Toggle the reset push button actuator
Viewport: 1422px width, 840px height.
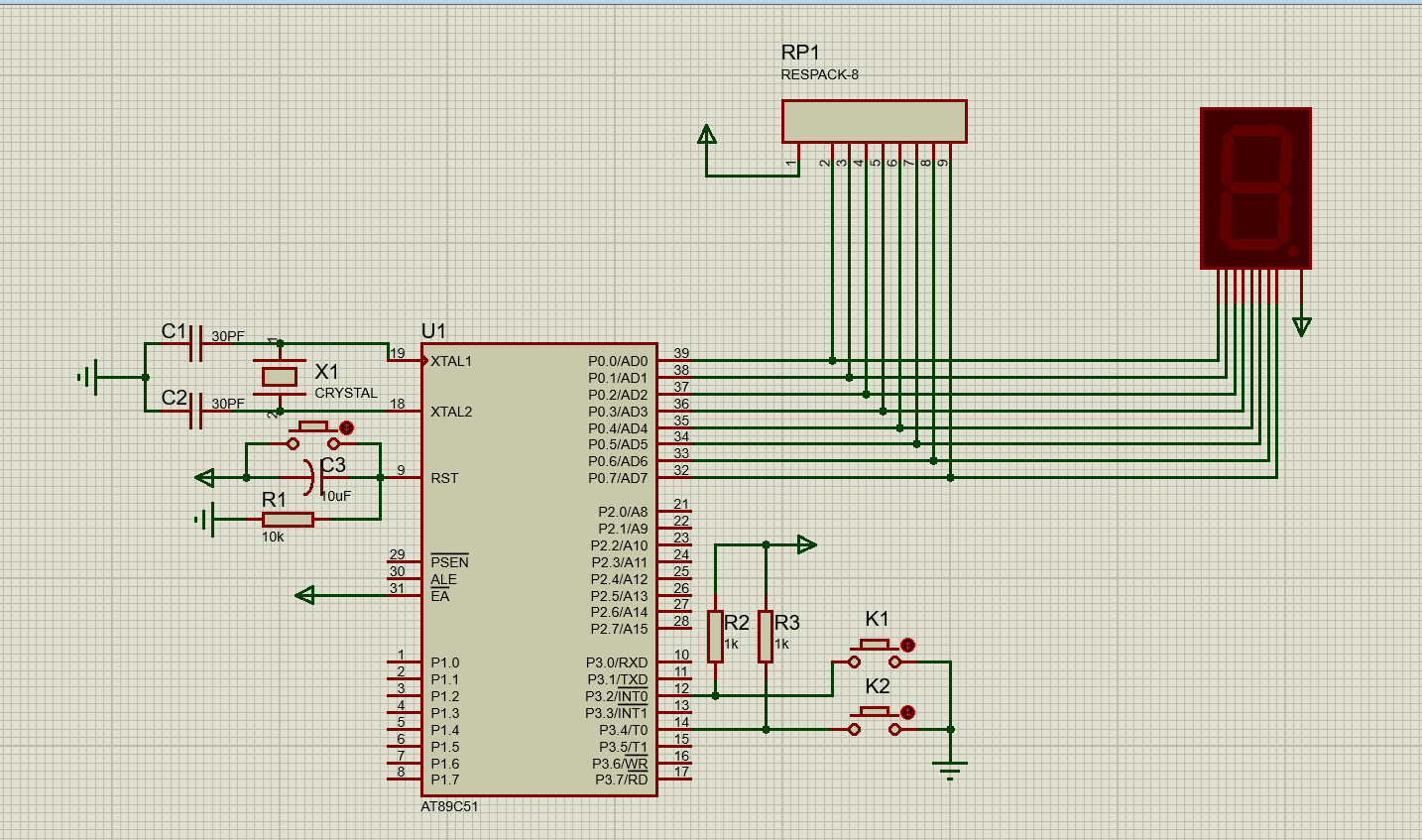(x=346, y=427)
